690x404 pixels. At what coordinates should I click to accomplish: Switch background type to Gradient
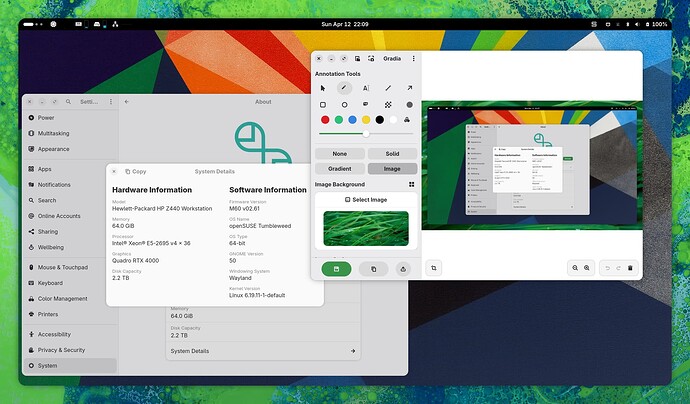pyautogui.click(x=340, y=169)
